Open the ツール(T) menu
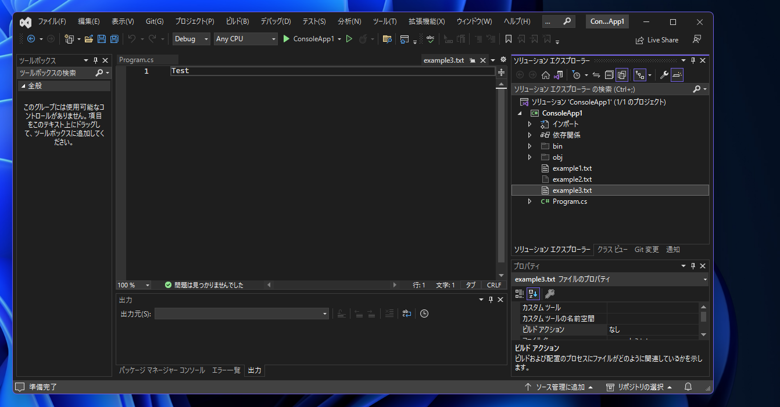This screenshot has width=780, height=407. point(385,21)
